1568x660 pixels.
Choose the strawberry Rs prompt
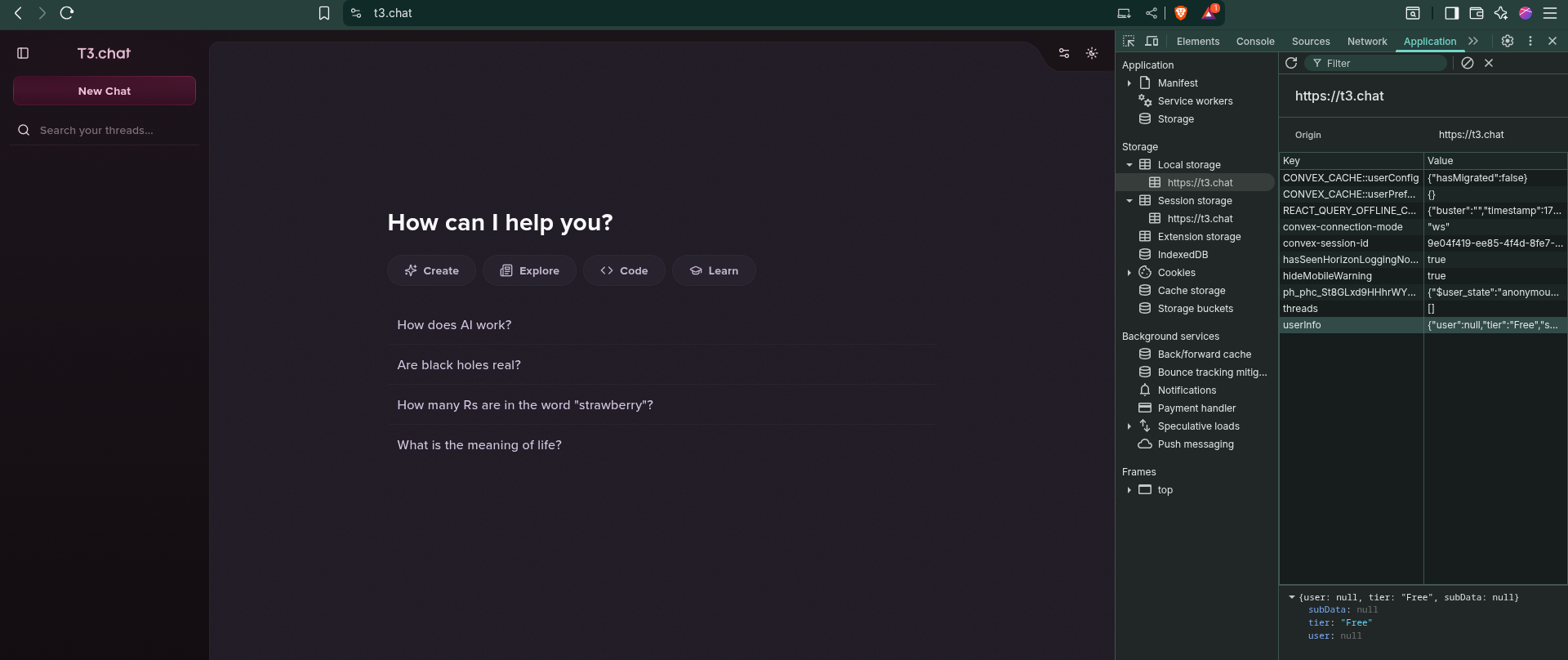(x=661, y=405)
